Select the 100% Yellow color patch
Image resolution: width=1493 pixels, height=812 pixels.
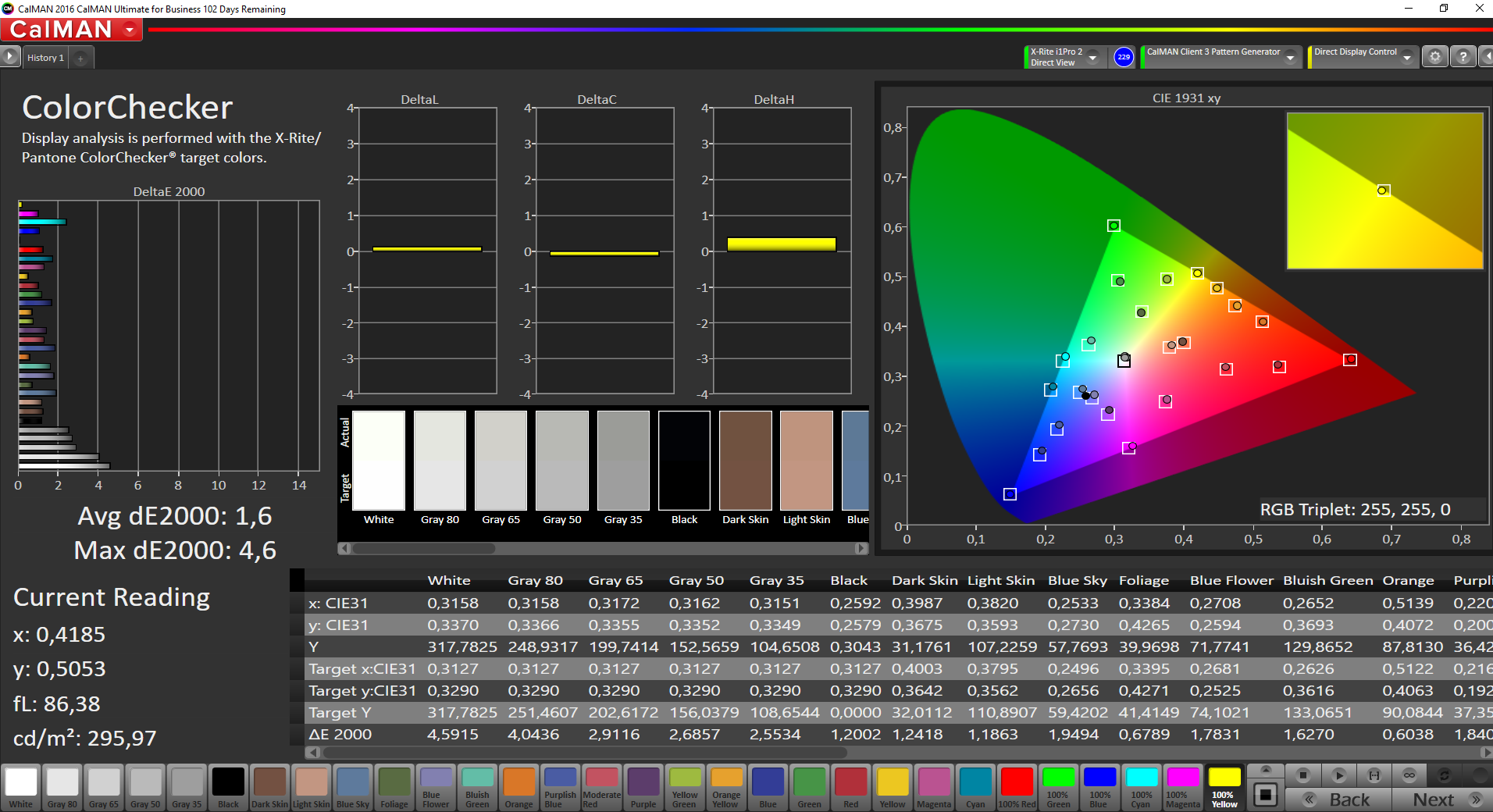pos(1224,787)
